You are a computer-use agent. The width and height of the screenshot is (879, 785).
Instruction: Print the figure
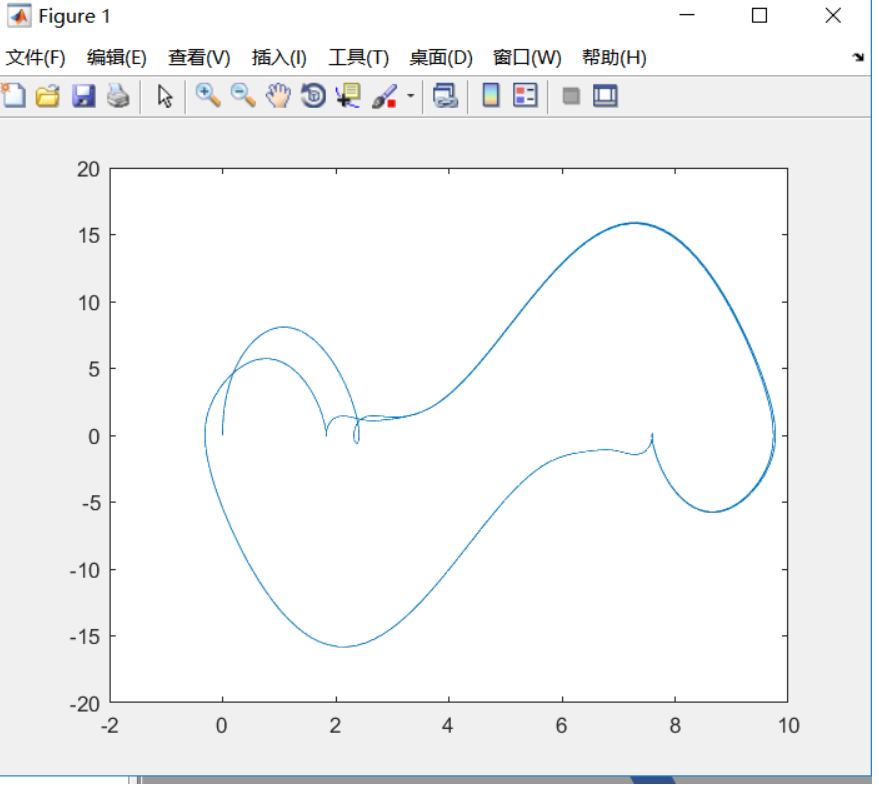(116, 96)
